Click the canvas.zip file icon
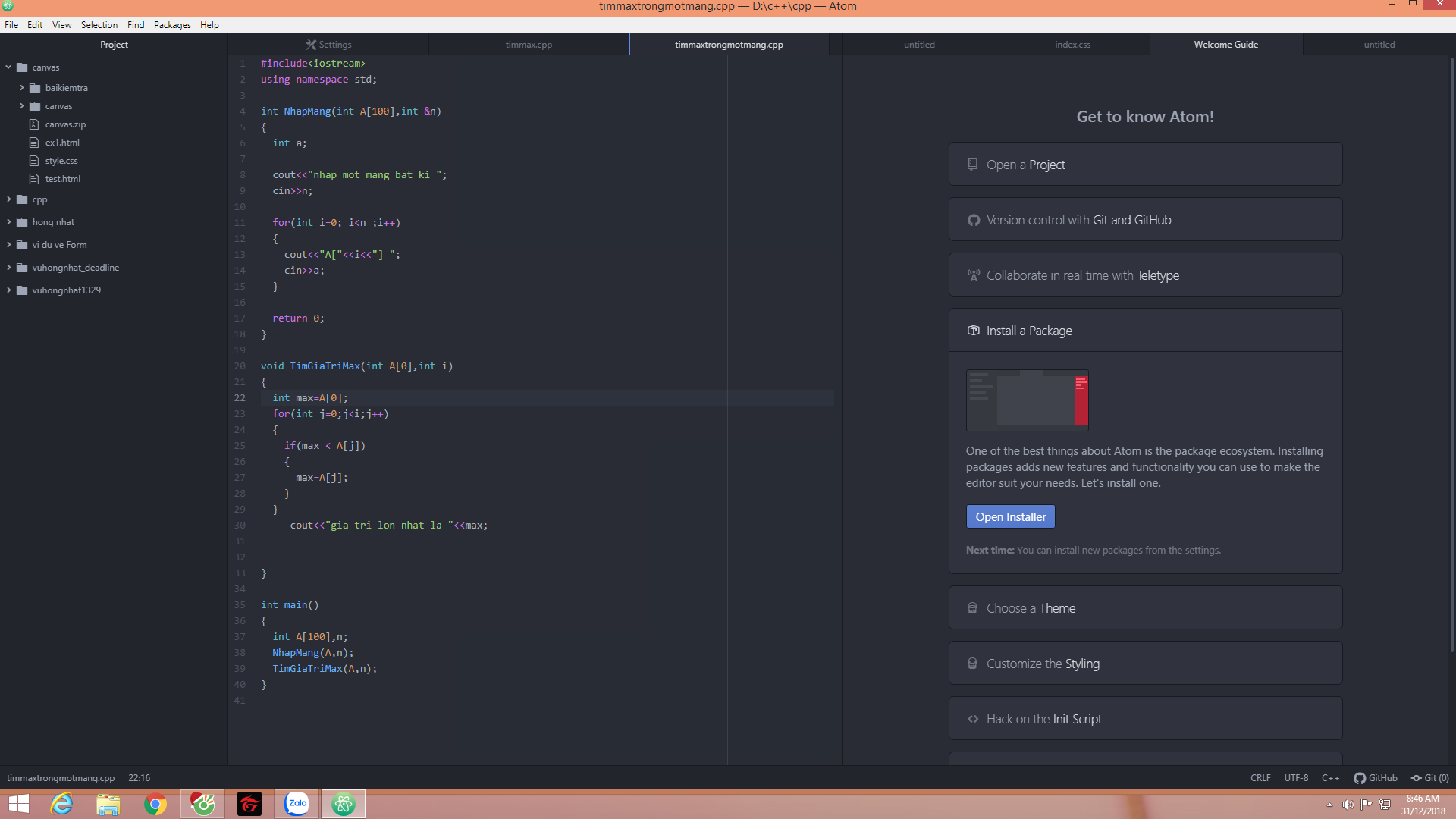Screen dimensions: 1456x819 click(34, 124)
